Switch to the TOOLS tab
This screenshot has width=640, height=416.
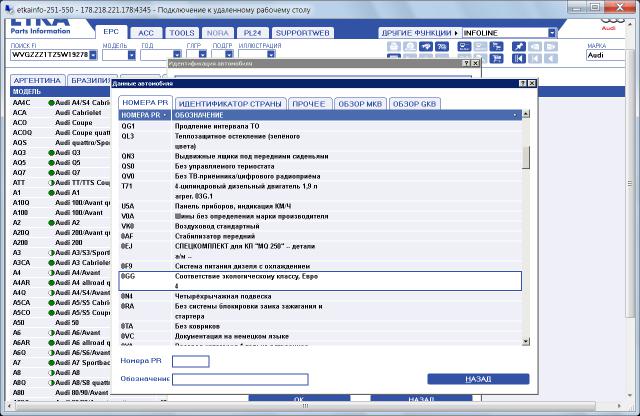[182, 33]
